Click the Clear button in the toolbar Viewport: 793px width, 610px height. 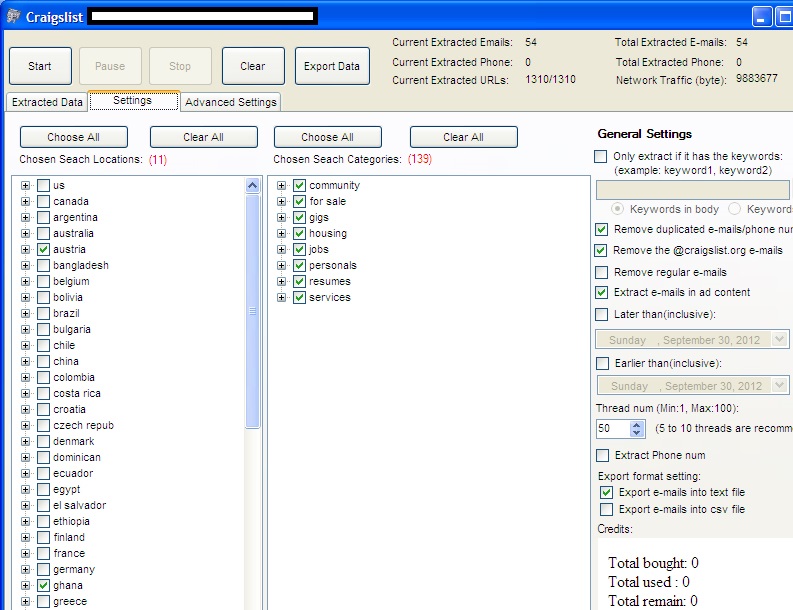[253, 66]
